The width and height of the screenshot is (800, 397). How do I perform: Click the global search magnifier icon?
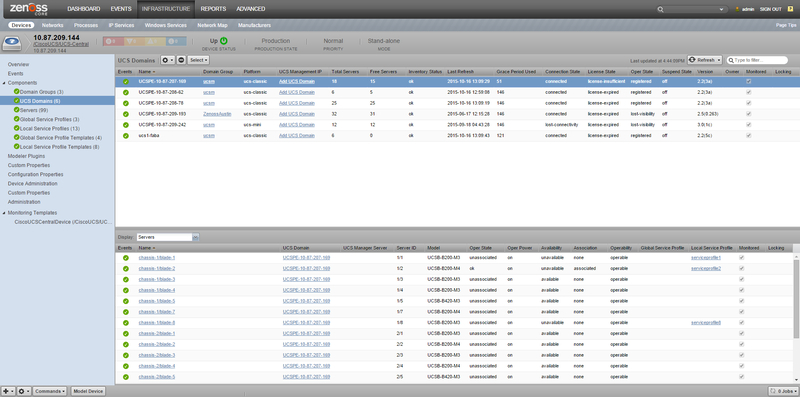pyautogui.click(x=661, y=9)
